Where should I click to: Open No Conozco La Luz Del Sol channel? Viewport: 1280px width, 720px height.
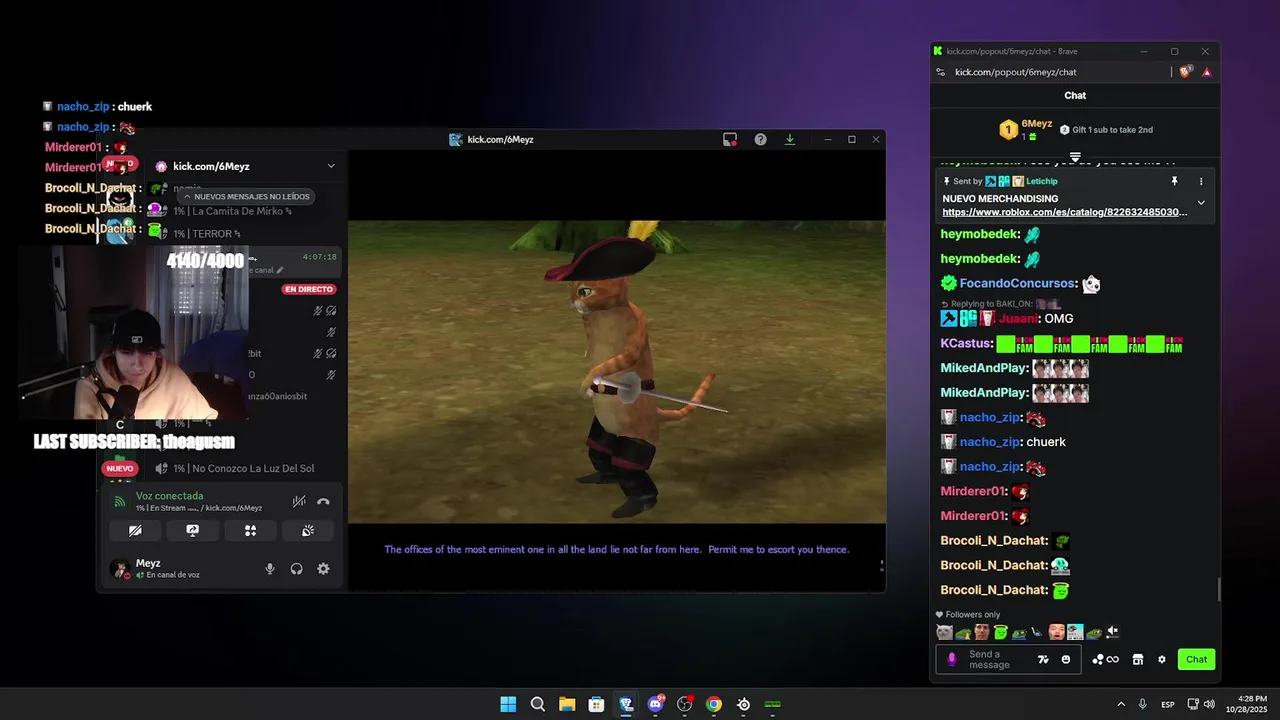[243, 468]
